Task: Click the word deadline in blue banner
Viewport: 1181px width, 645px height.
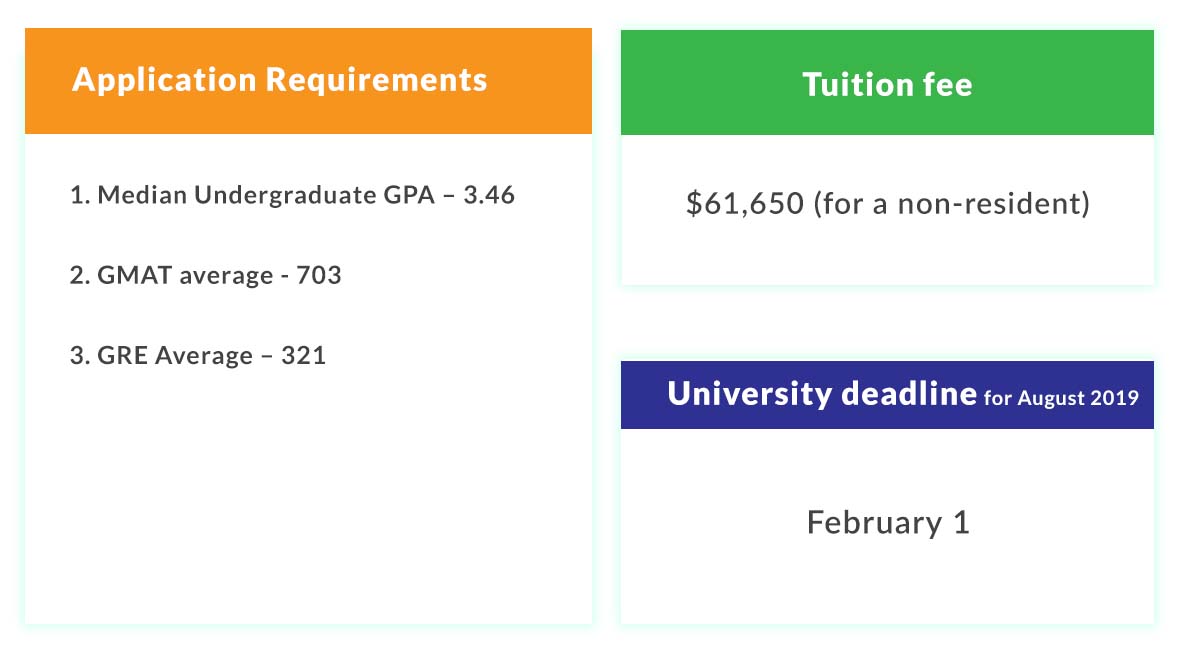Action: pos(908,393)
